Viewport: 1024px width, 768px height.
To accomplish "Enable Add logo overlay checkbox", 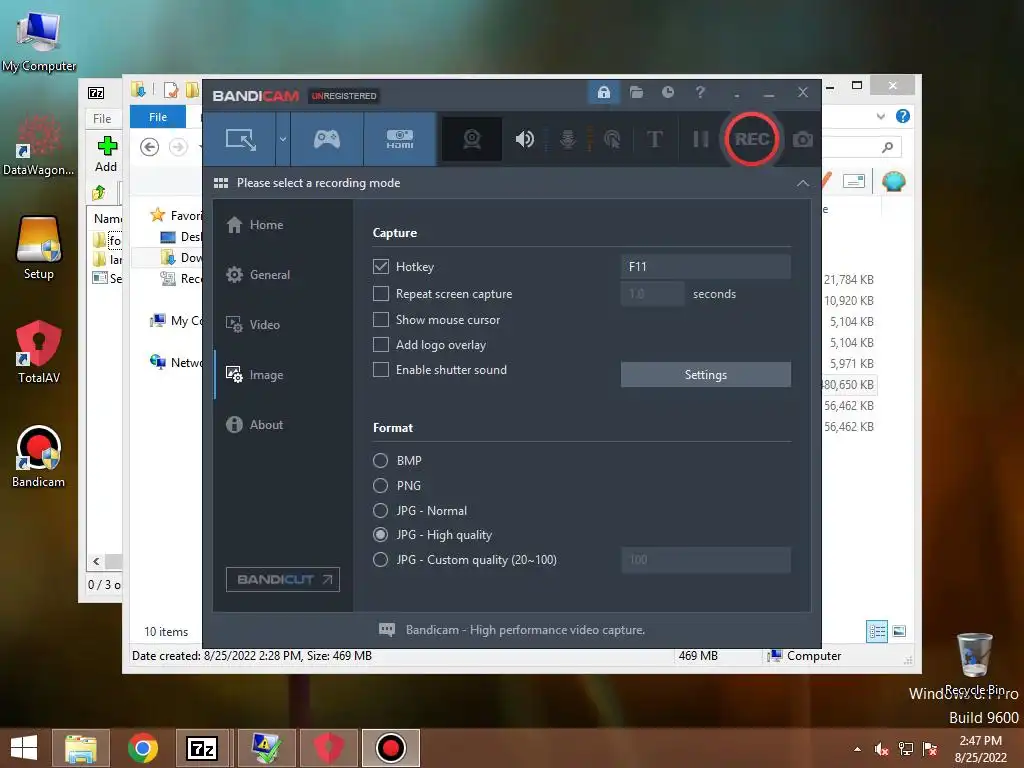I will click(x=381, y=345).
